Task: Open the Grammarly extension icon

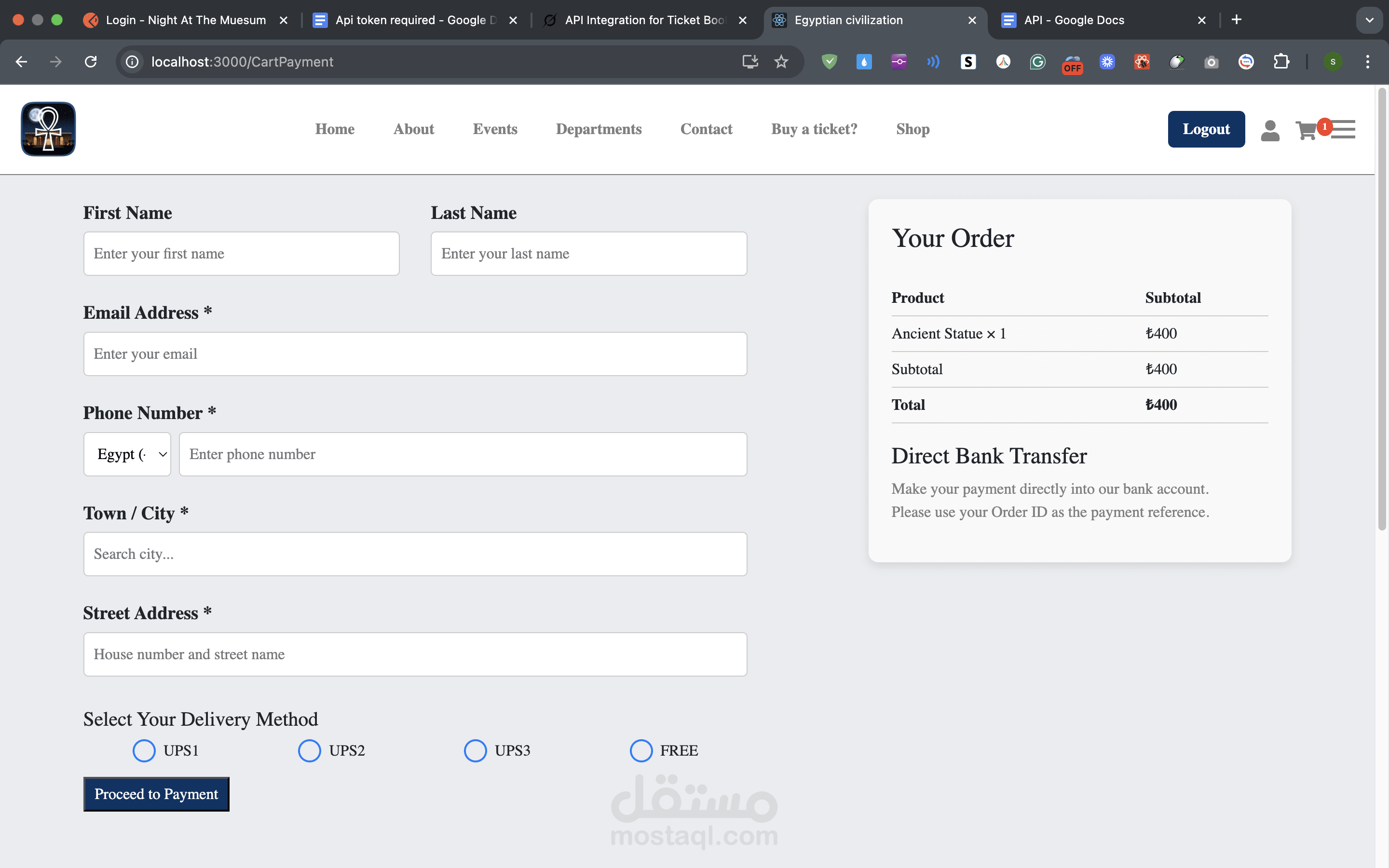Action: click(x=1038, y=62)
